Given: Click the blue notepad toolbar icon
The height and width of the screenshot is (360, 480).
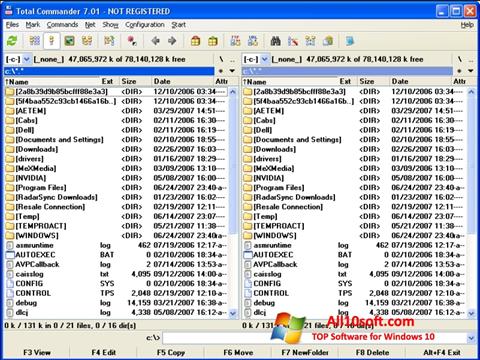Looking at the screenshot, I should (350, 41).
